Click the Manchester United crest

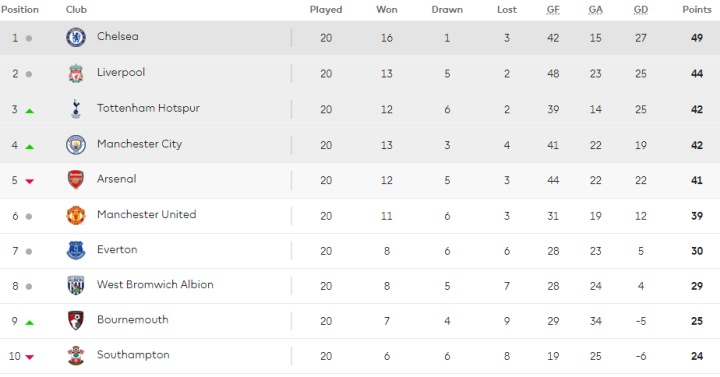point(76,215)
